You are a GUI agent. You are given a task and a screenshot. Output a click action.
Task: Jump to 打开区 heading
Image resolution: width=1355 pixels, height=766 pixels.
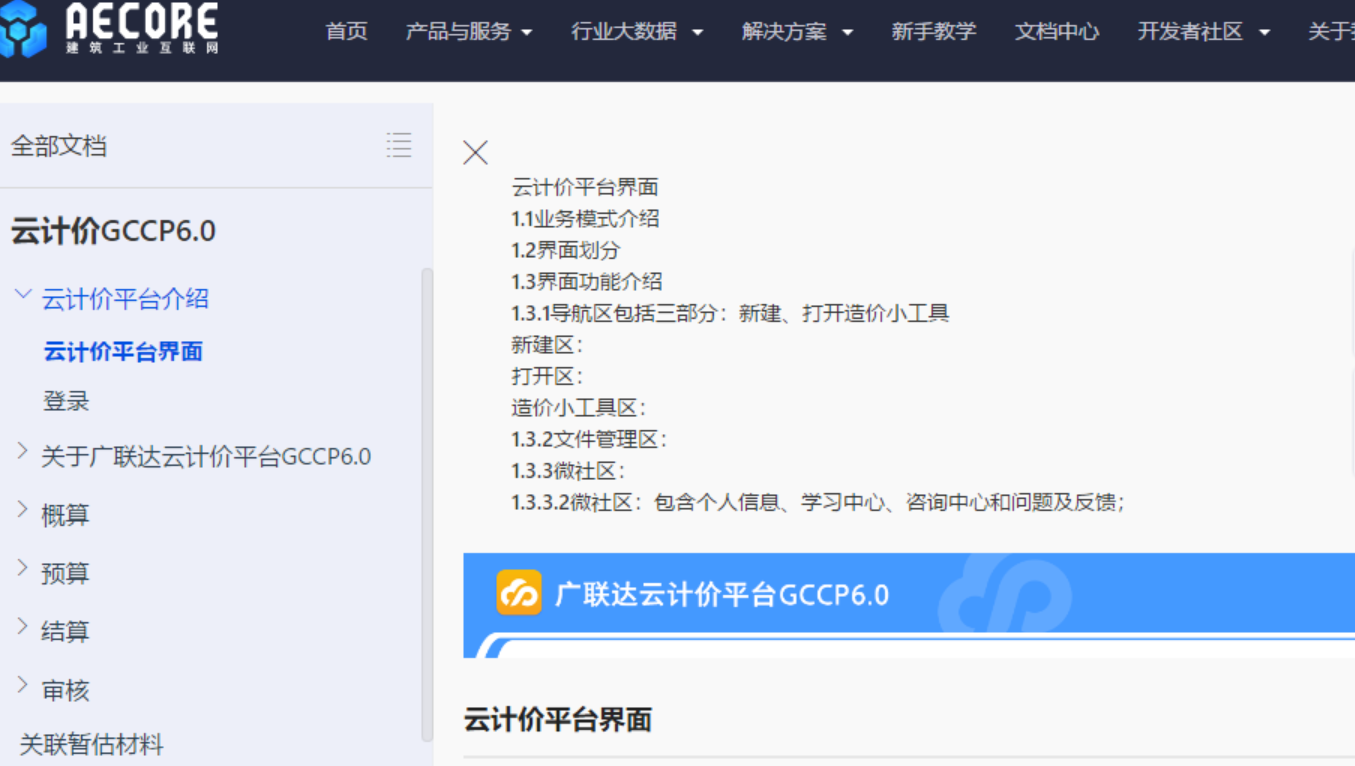click(547, 376)
